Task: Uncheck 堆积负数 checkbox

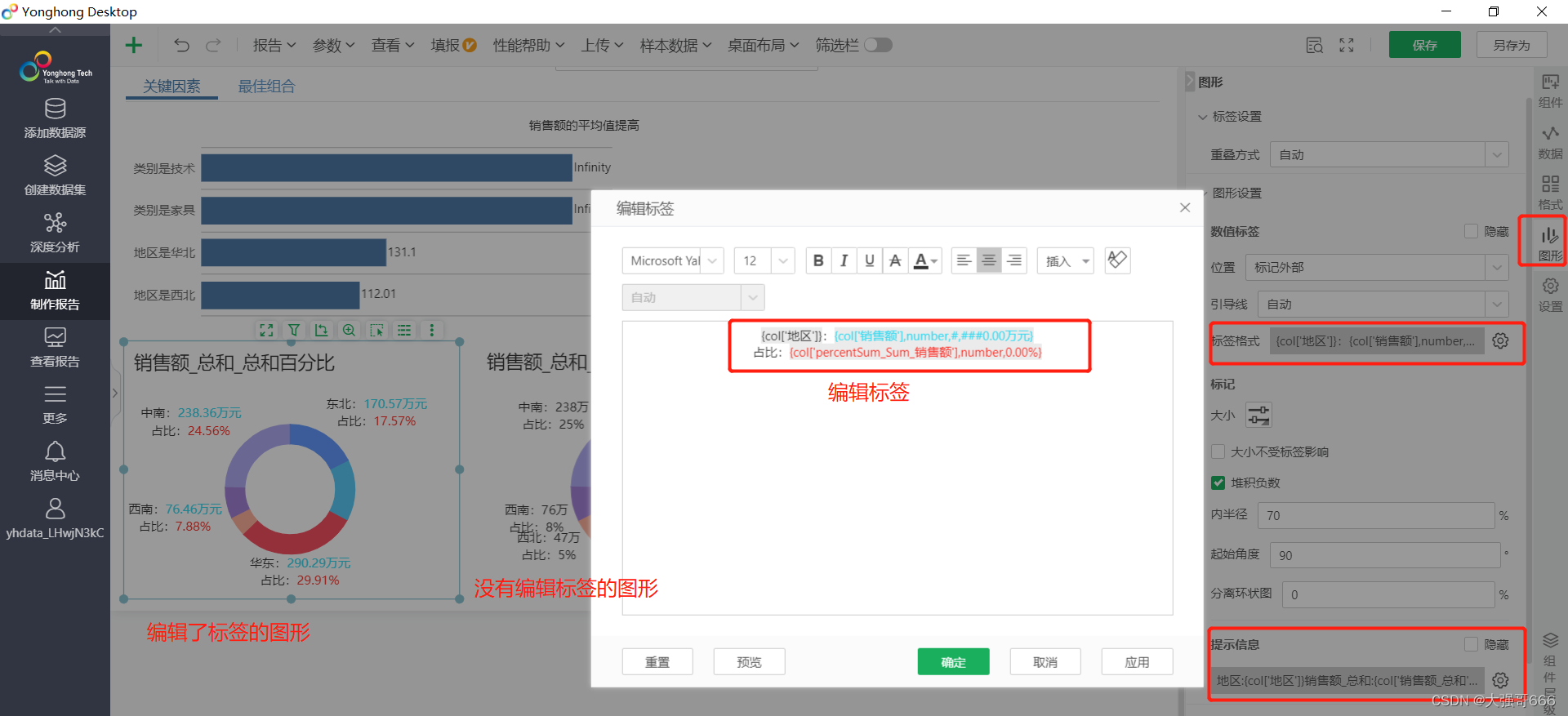Action: [x=1218, y=483]
